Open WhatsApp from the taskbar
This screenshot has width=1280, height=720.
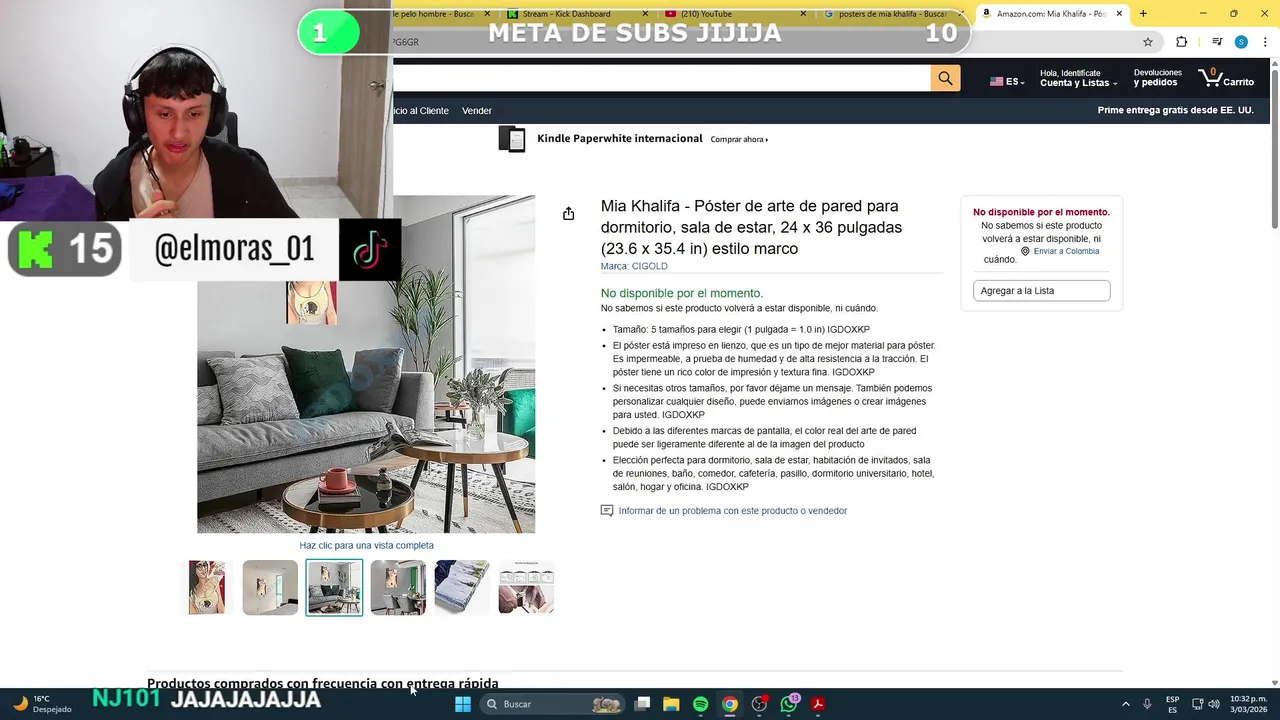(x=789, y=704)
